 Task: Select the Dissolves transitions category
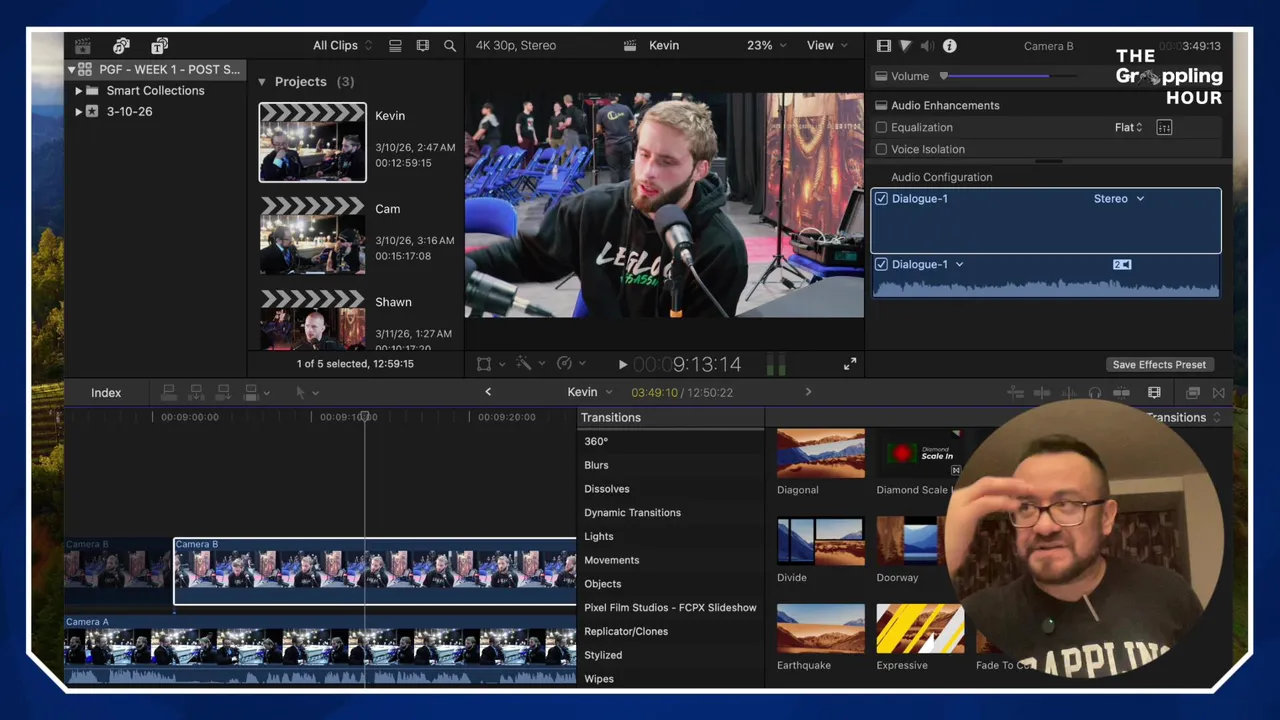(607, 489)
